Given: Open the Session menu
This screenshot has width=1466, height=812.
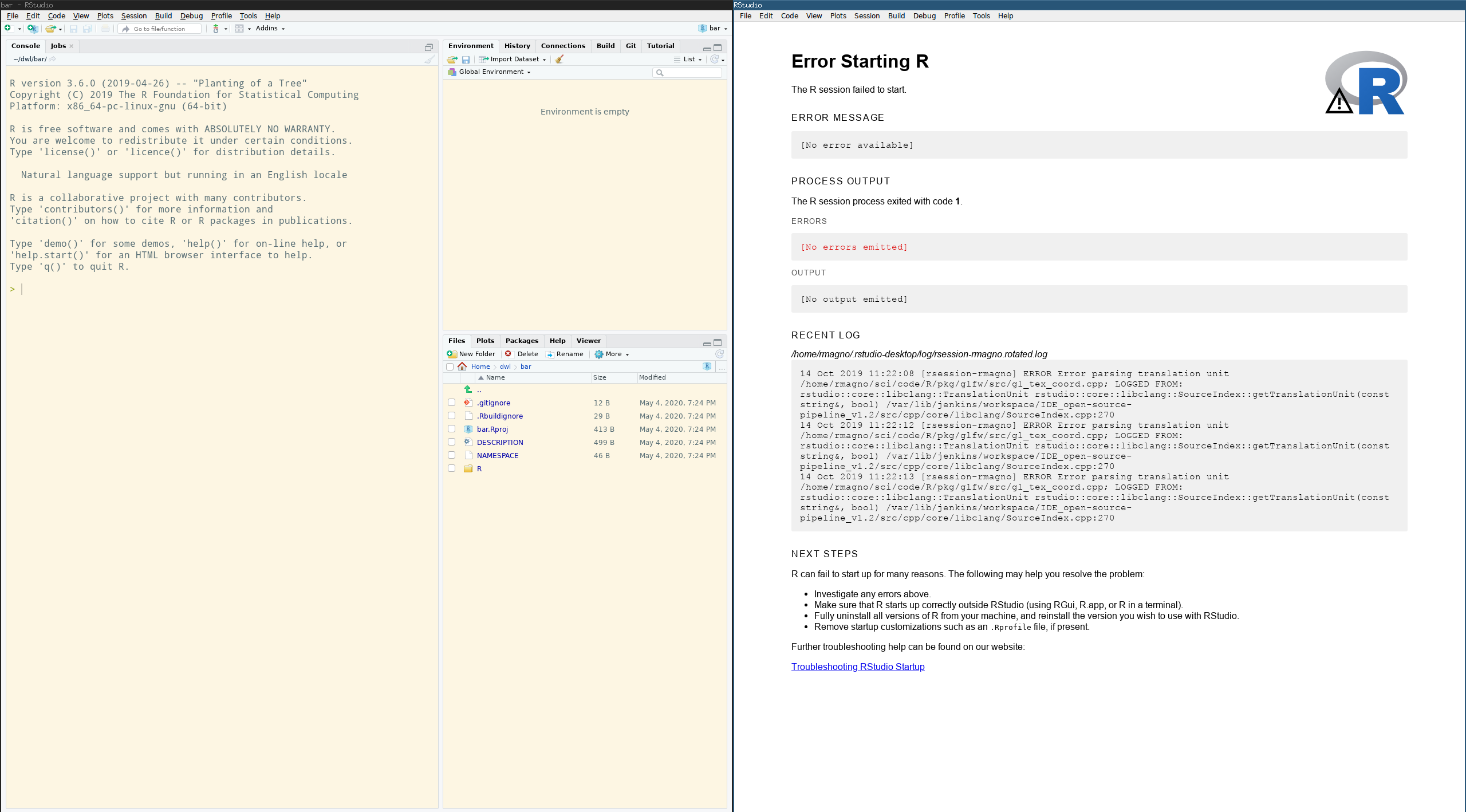Looking at the screenshot, I should [133, 15].
